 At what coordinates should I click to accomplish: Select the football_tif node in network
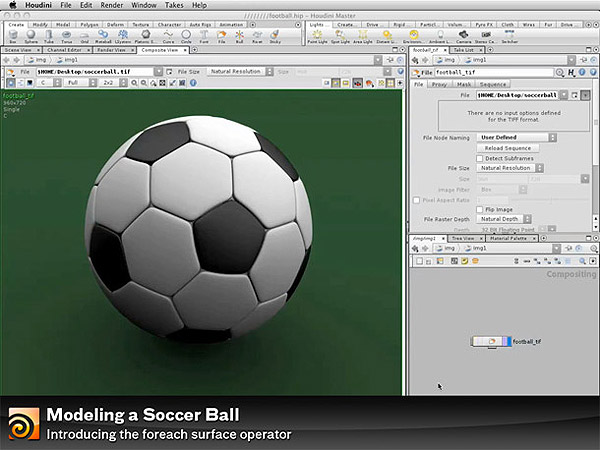point(490,341)
